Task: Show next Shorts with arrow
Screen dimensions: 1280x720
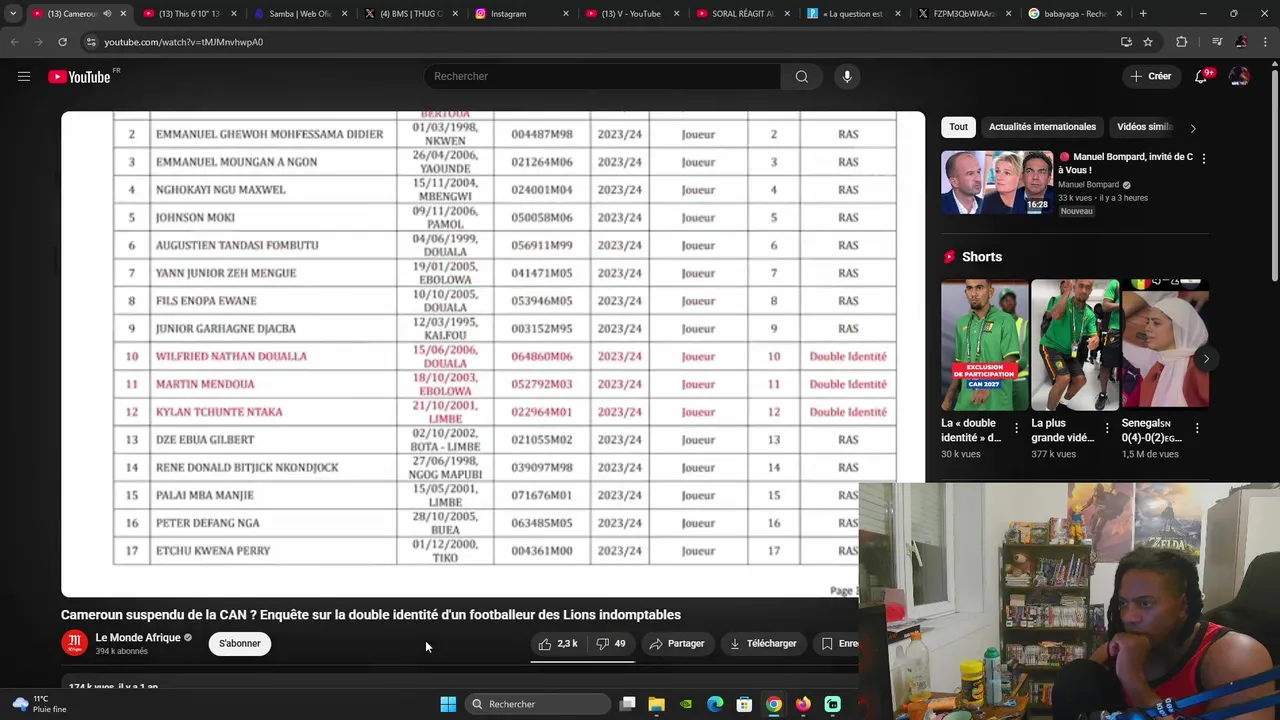Action: pos(1206,358)
